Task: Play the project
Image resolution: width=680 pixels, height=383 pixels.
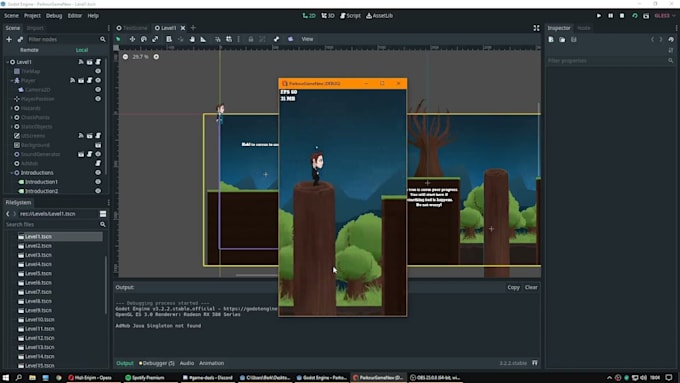Action: pos(599,16)
